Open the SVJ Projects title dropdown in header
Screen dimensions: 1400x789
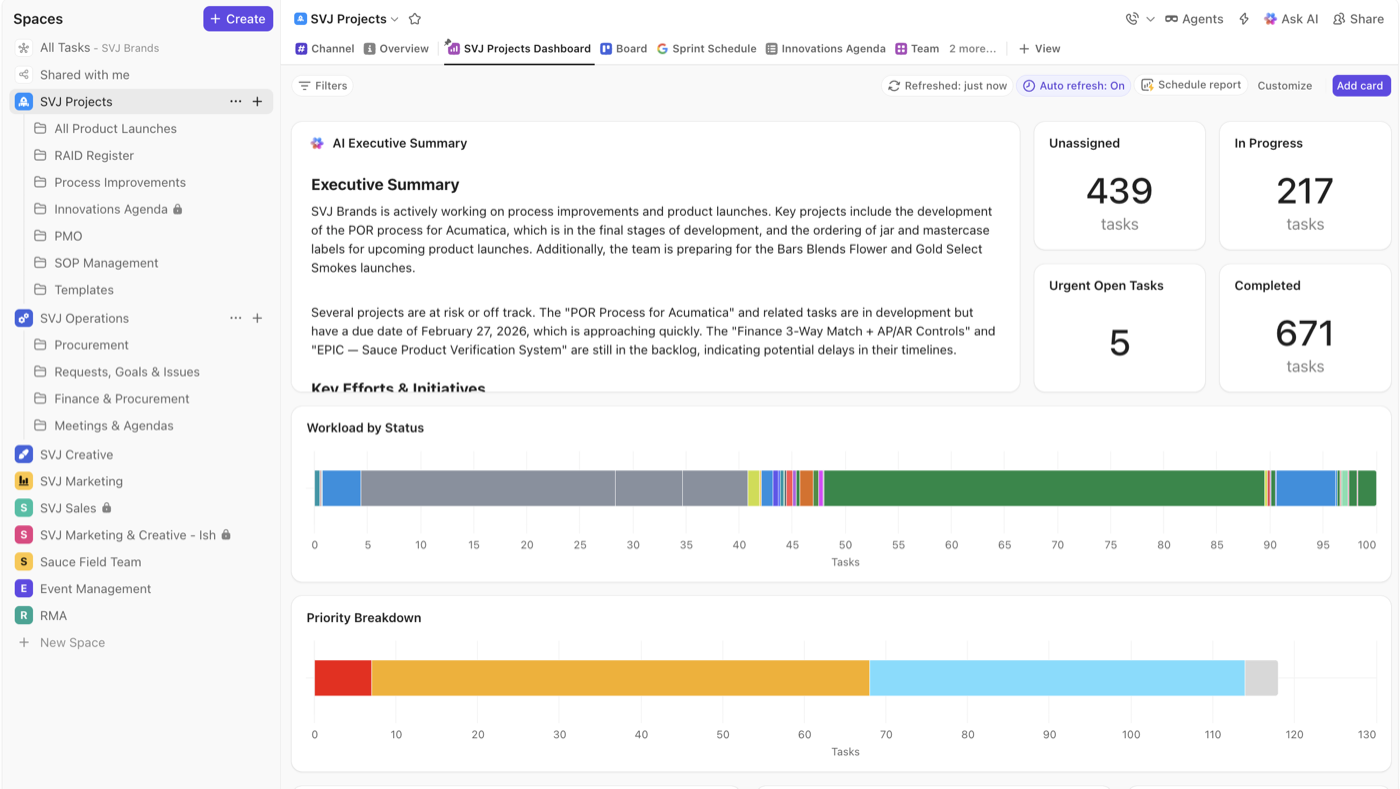click(395, 19)
